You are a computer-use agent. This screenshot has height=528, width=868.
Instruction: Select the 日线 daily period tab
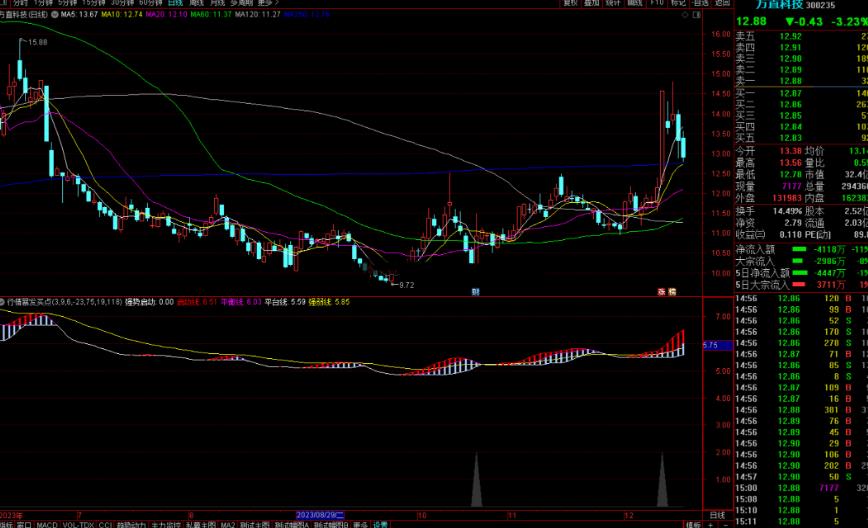(x=175, y=3)
